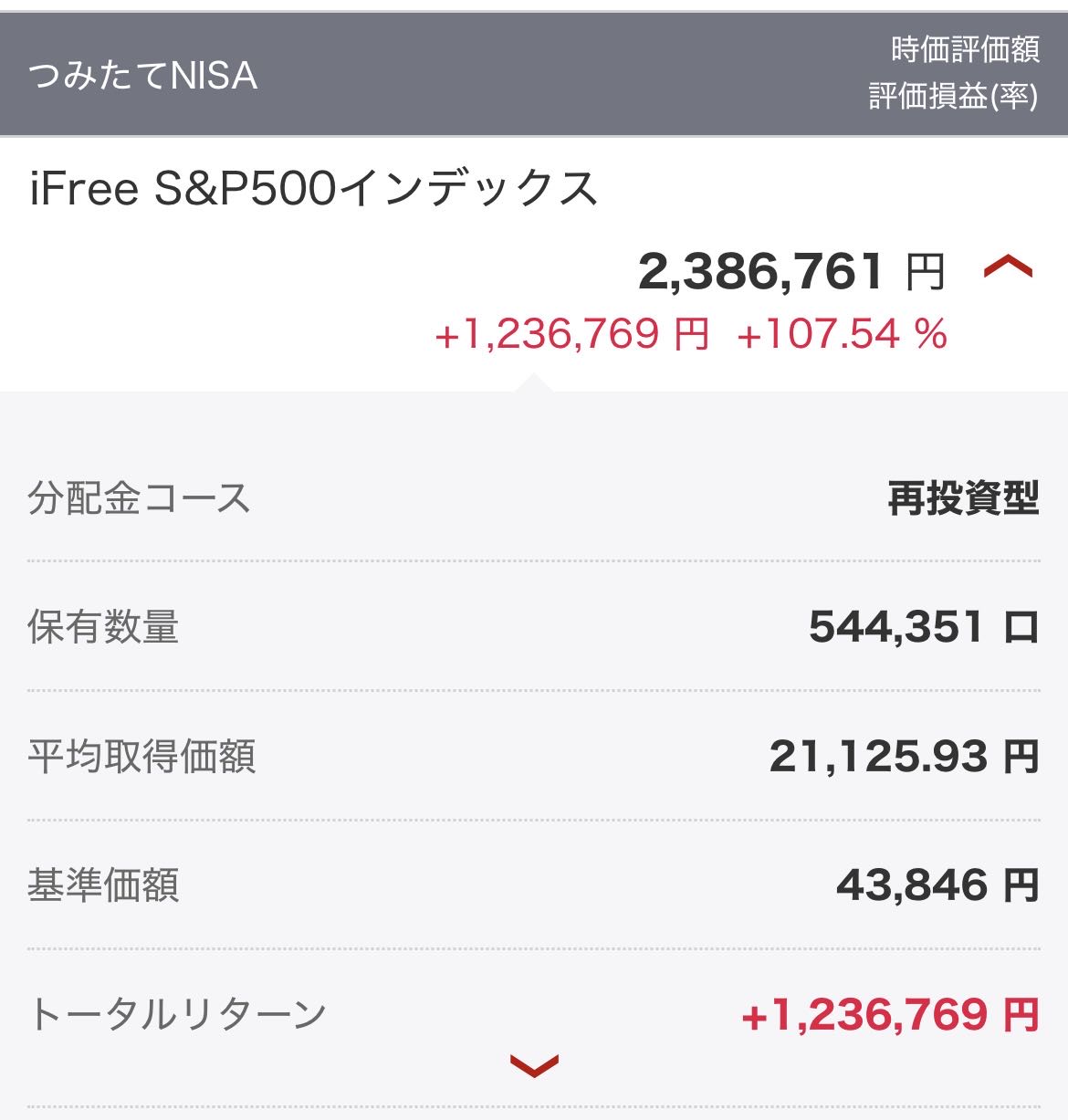1068x1120 pixels.
Task: Click the 評価損益(率) column header label
Action: 953,97
